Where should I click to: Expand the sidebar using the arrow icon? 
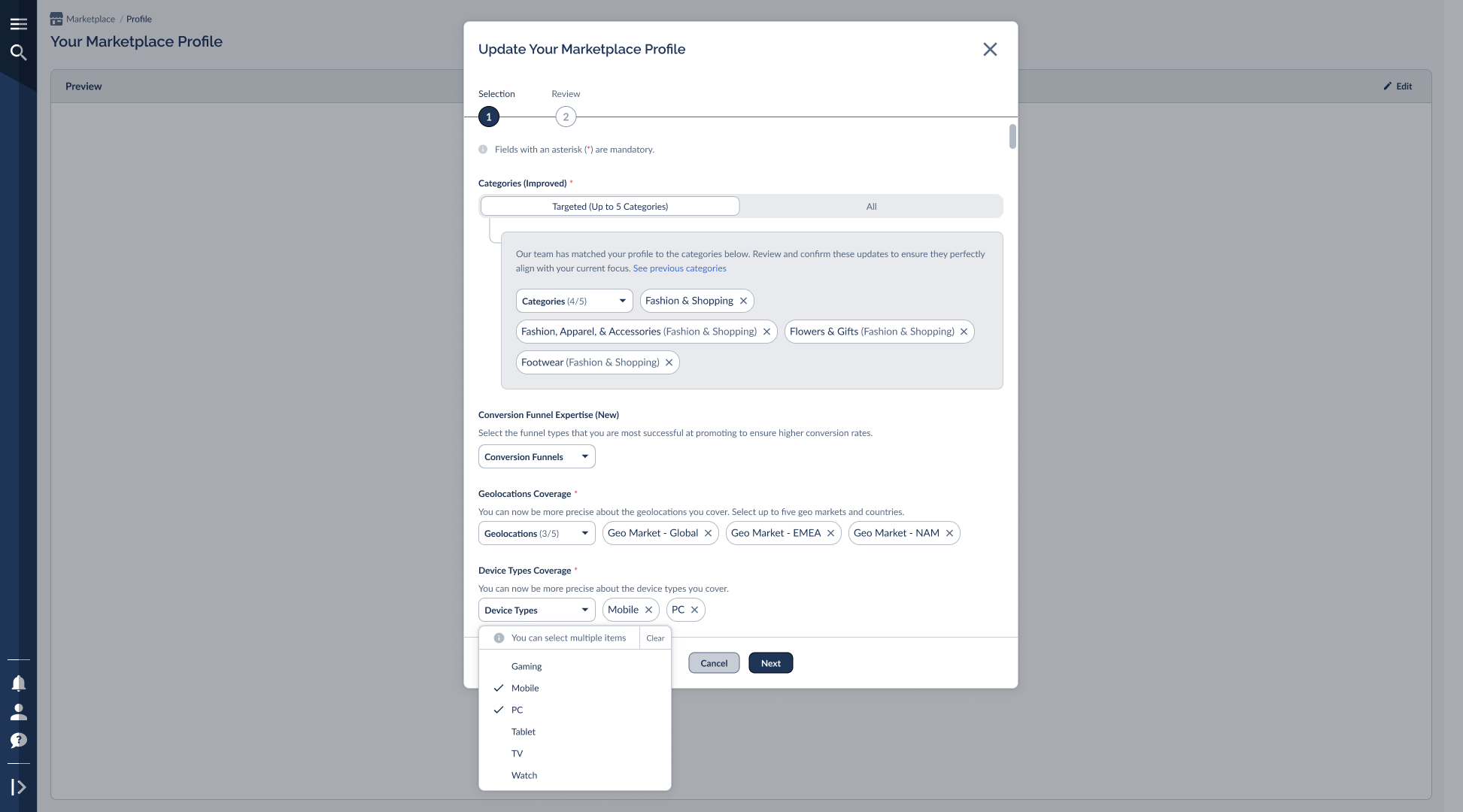tap(19, 786)
